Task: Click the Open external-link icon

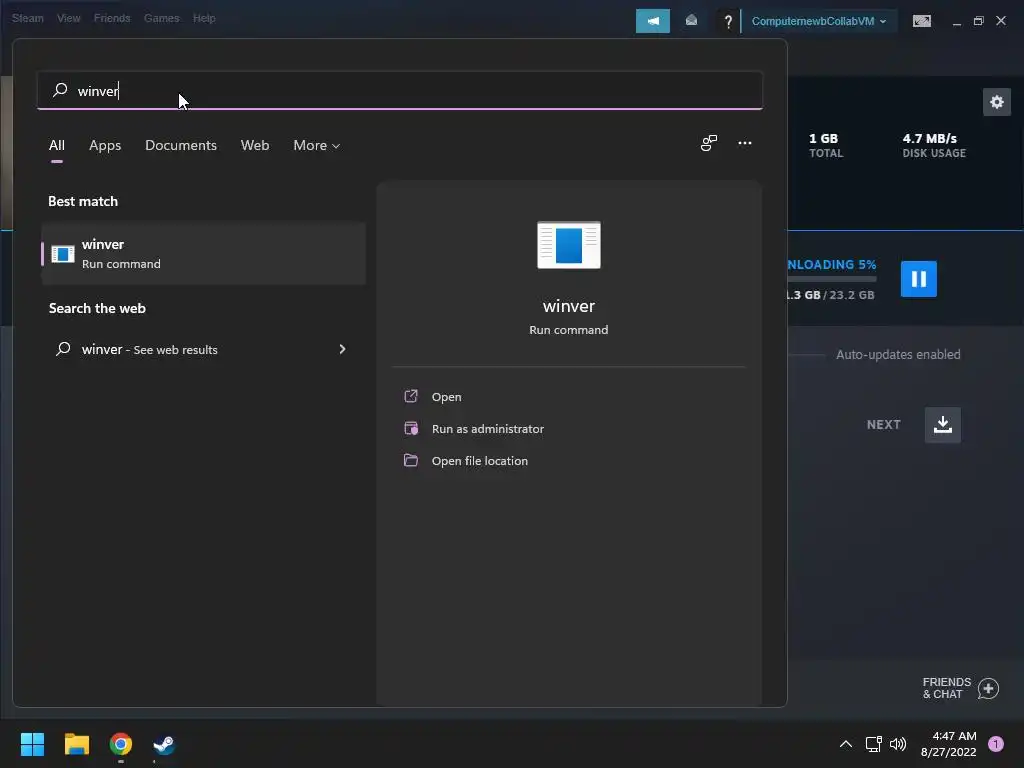Action: [x=411, y=396]
